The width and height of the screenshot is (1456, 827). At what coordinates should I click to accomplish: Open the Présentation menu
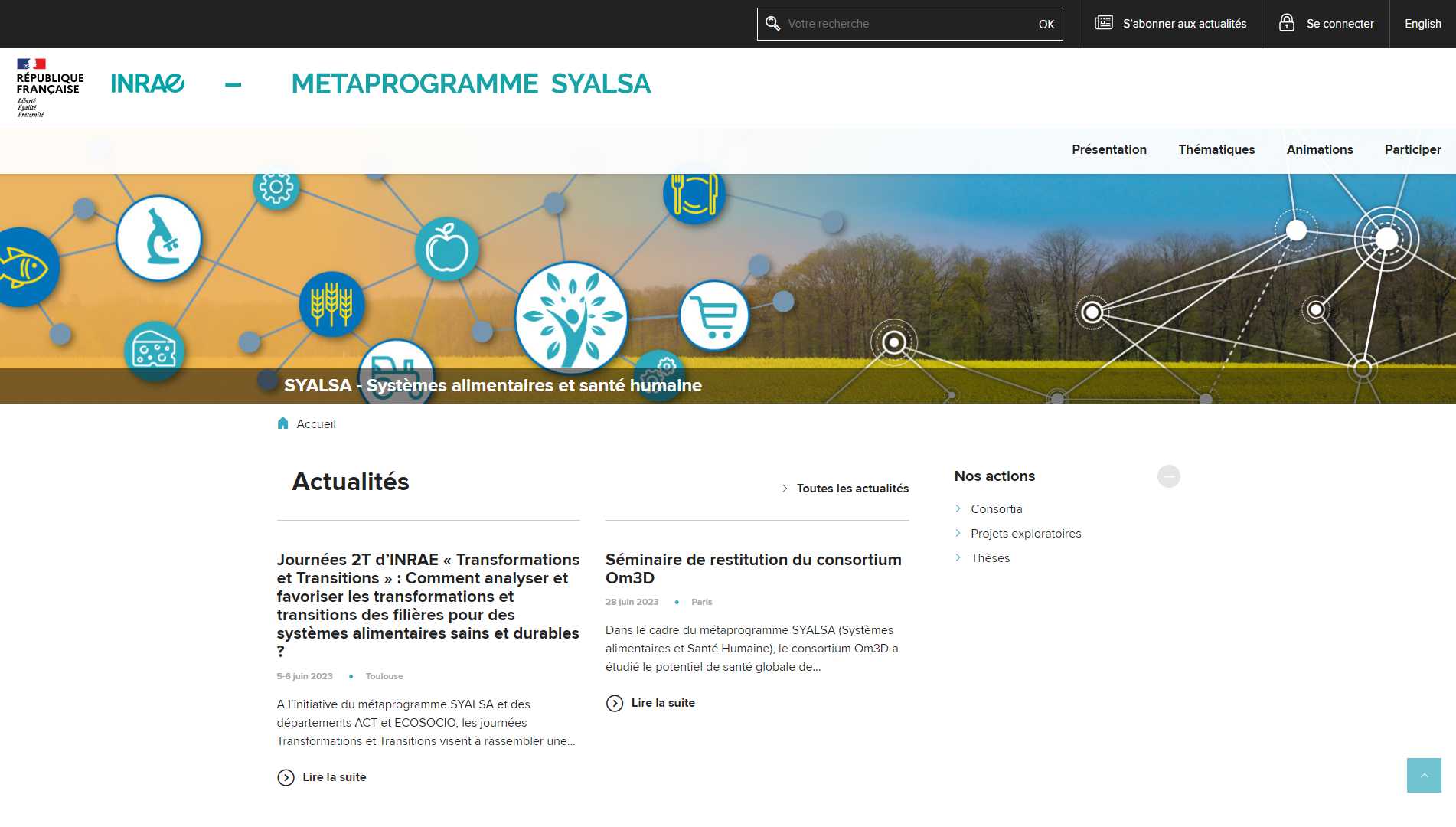1108,149
